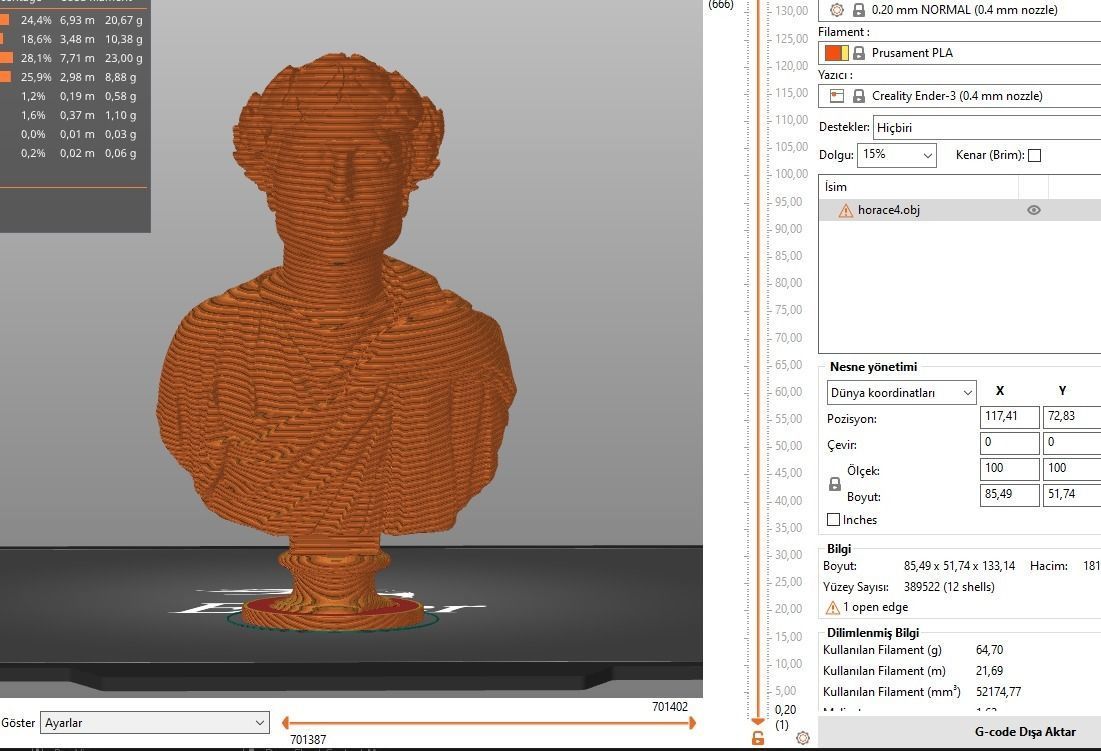
Task: Toggle the scale proportion lock near Ölçek
Action: pyautogui.click(x=835, y=484)
